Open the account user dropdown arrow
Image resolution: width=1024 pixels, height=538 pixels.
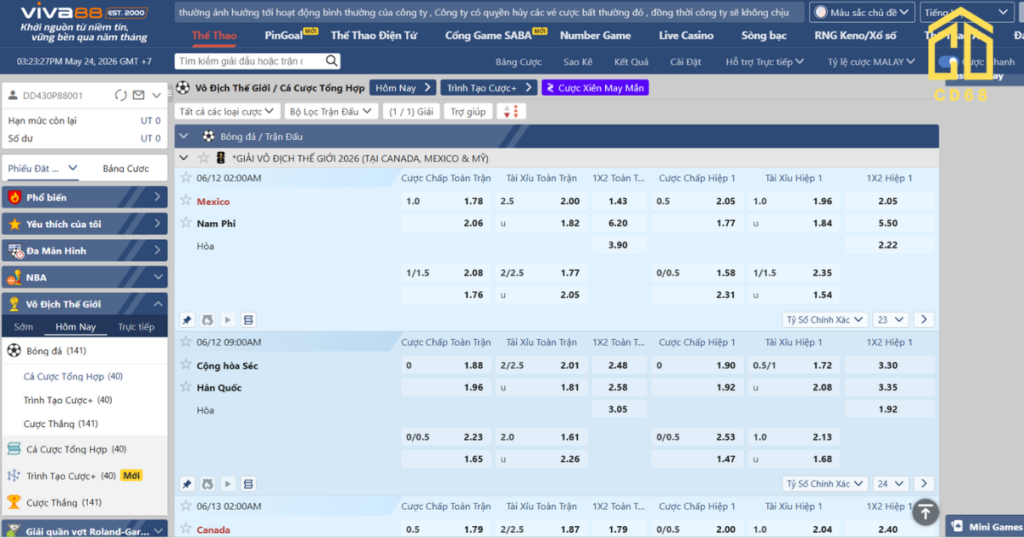[156, 95]
